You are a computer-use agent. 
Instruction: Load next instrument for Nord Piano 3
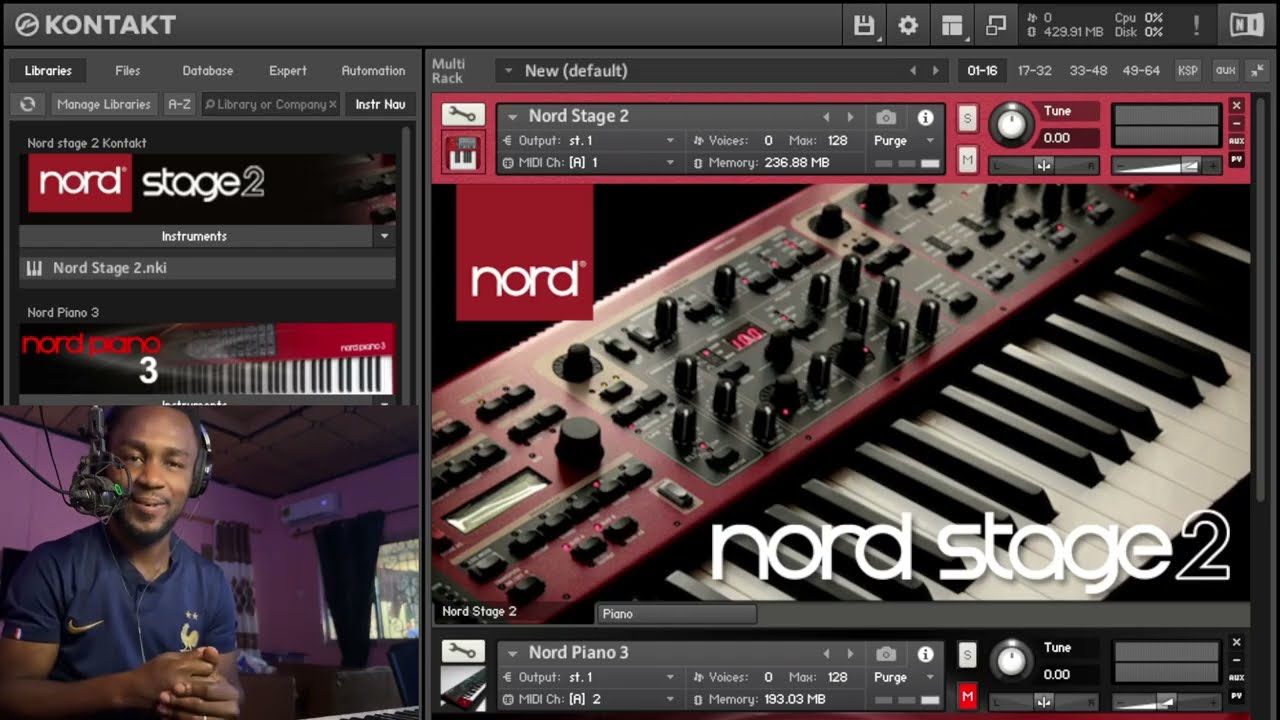851,653
